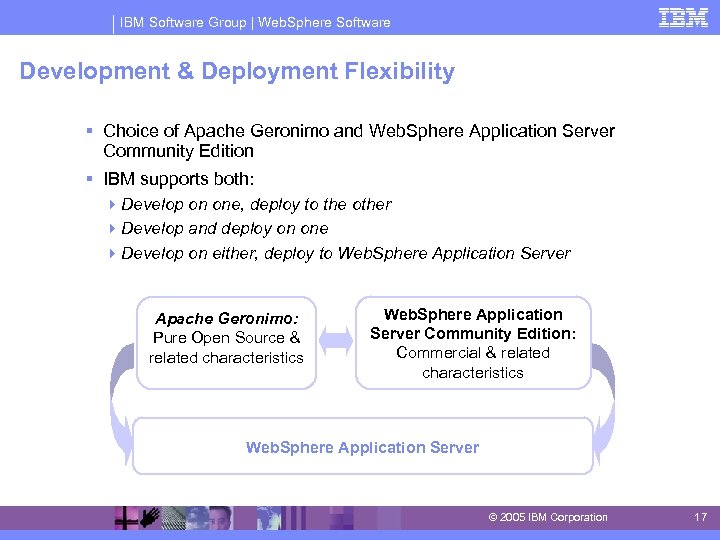The height and width of the screenshot is (540, 720).
Task: Click the arrow marker before Develop and deploy
Action: click(112, 229)
